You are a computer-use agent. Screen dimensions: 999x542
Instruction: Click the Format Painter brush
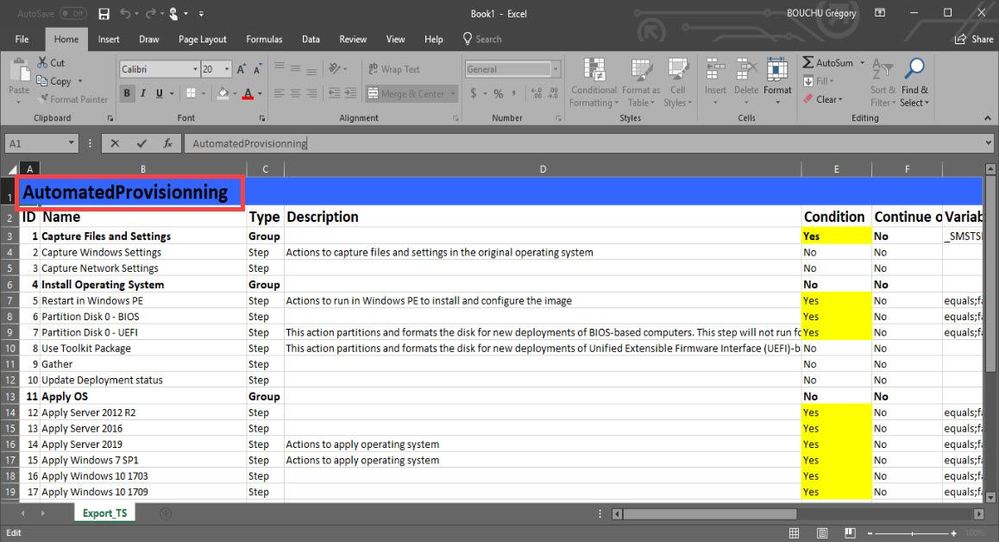(44, 99)
